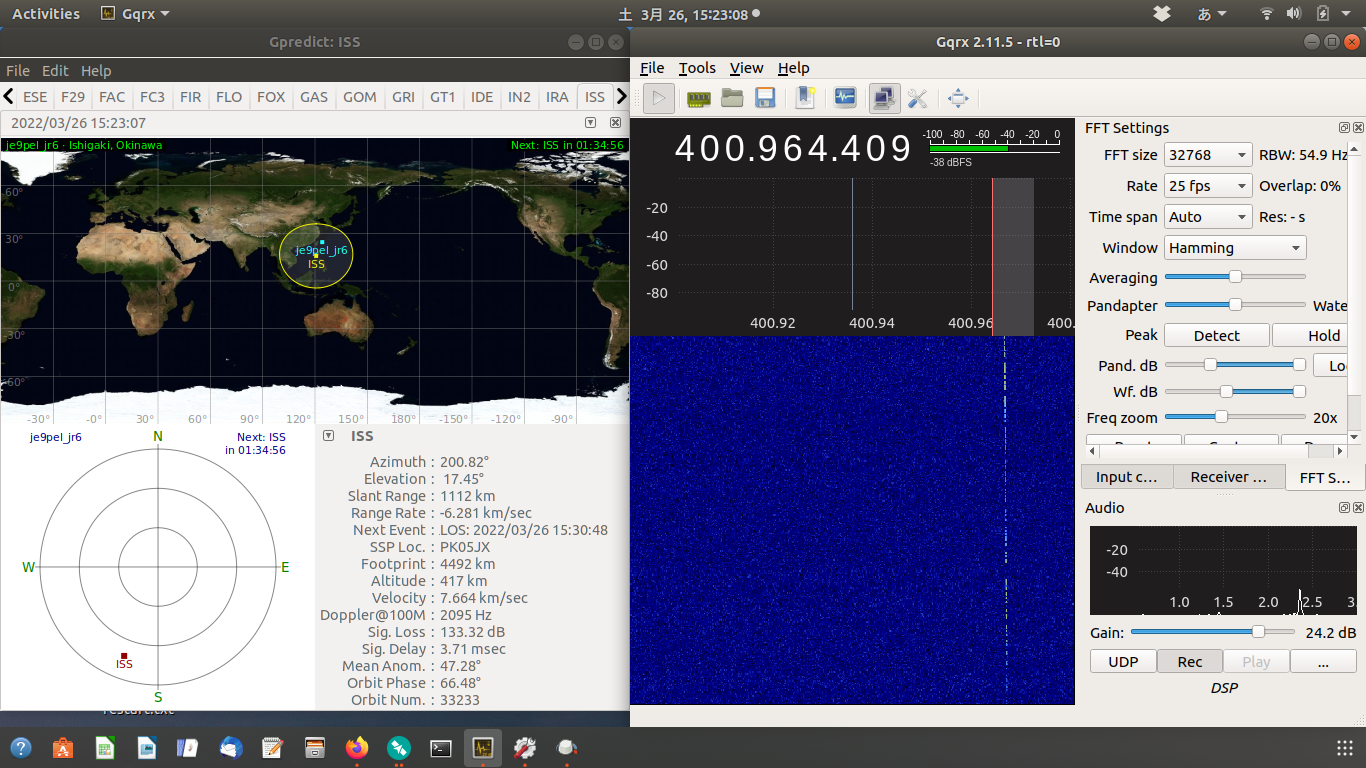Viewport: 1366px width, 768px height.
Task: Toggle full screen arrows icon in Gqrx
Action: [958, 98]
